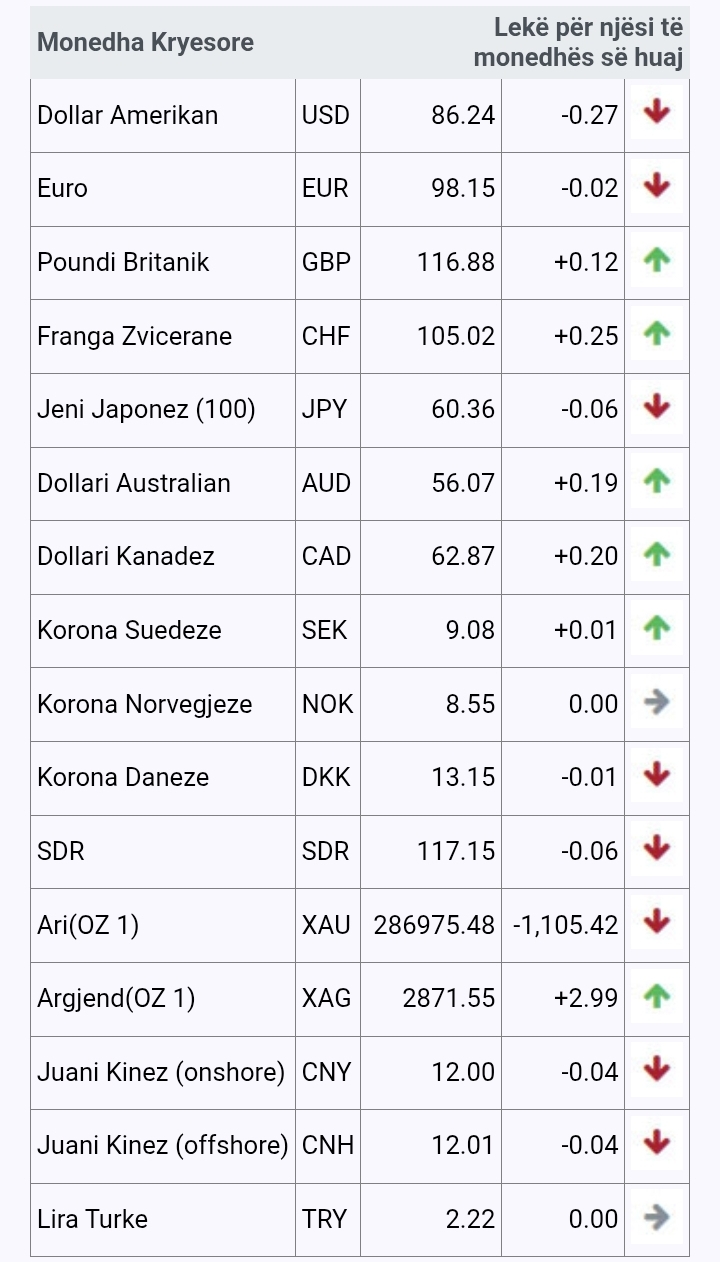Click the gray sideways arrow for TRY
This screenshot has height=1262, width=720.
pyautogui.click(x=656, y=1218)
